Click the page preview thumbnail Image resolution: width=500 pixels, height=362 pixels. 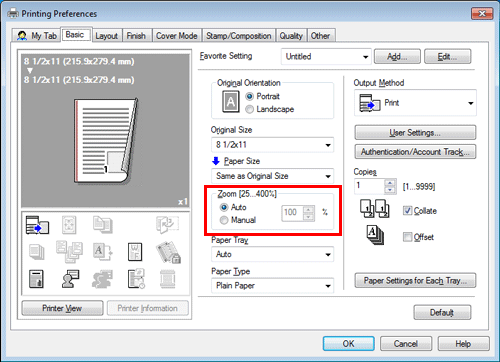pyautogui.click(x=106, y=141)
